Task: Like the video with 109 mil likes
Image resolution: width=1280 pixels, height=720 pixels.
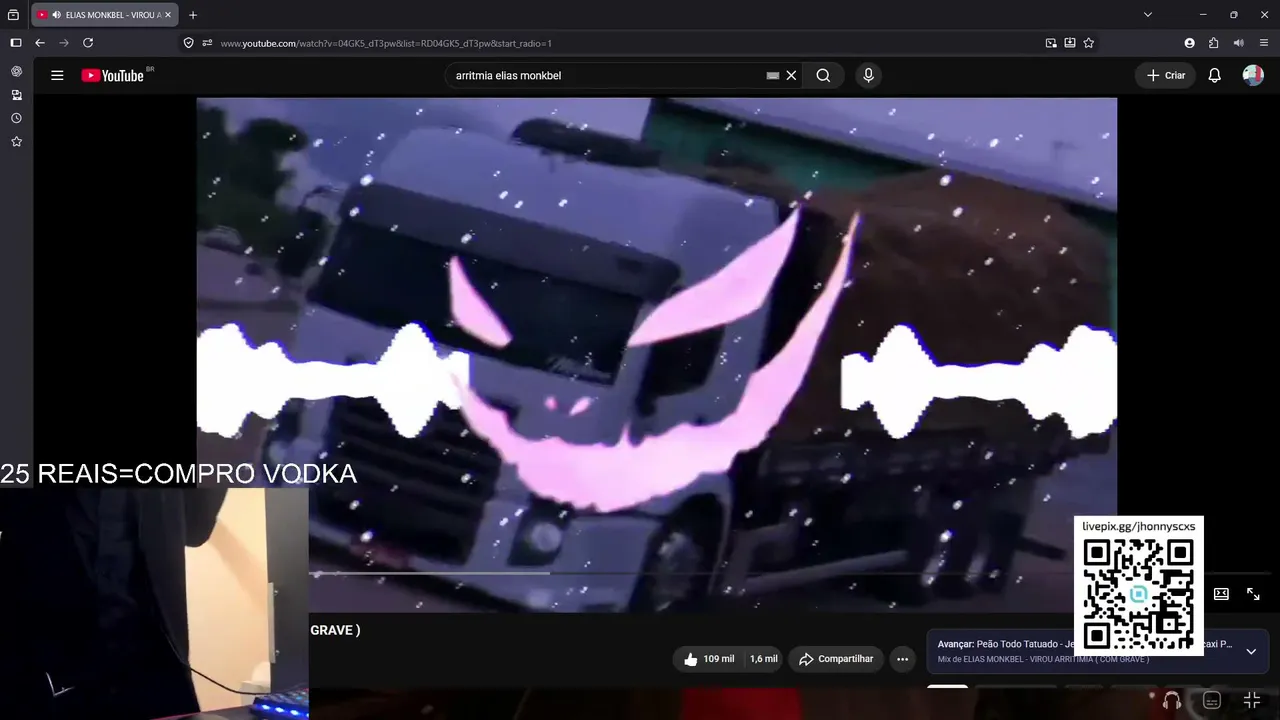Action: [x=709, y=659]
